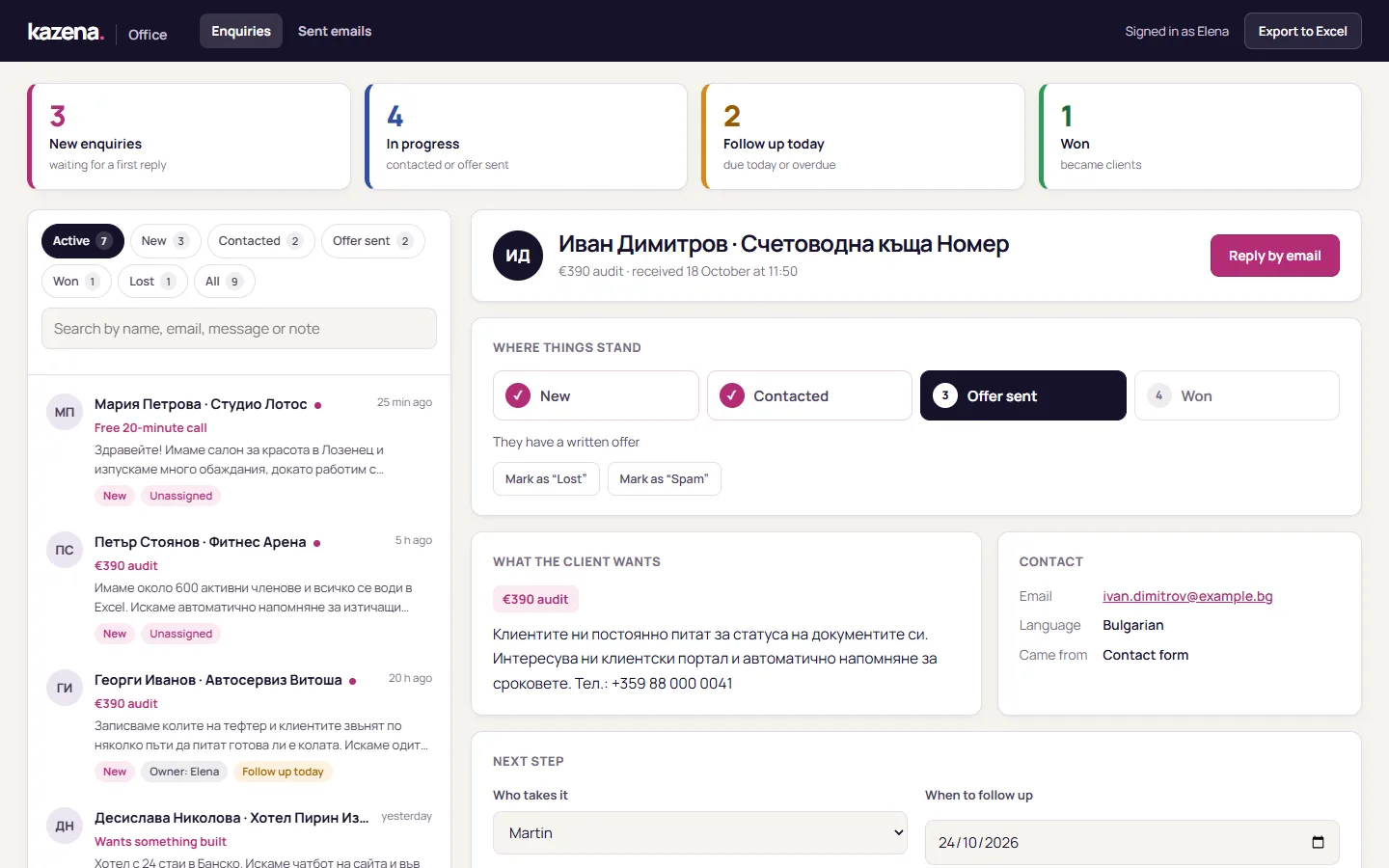This screenshot has width=1389, height=868.
Task: Click the Follow up today tag on Георги Иванов
Action: [x=283, y=772]
